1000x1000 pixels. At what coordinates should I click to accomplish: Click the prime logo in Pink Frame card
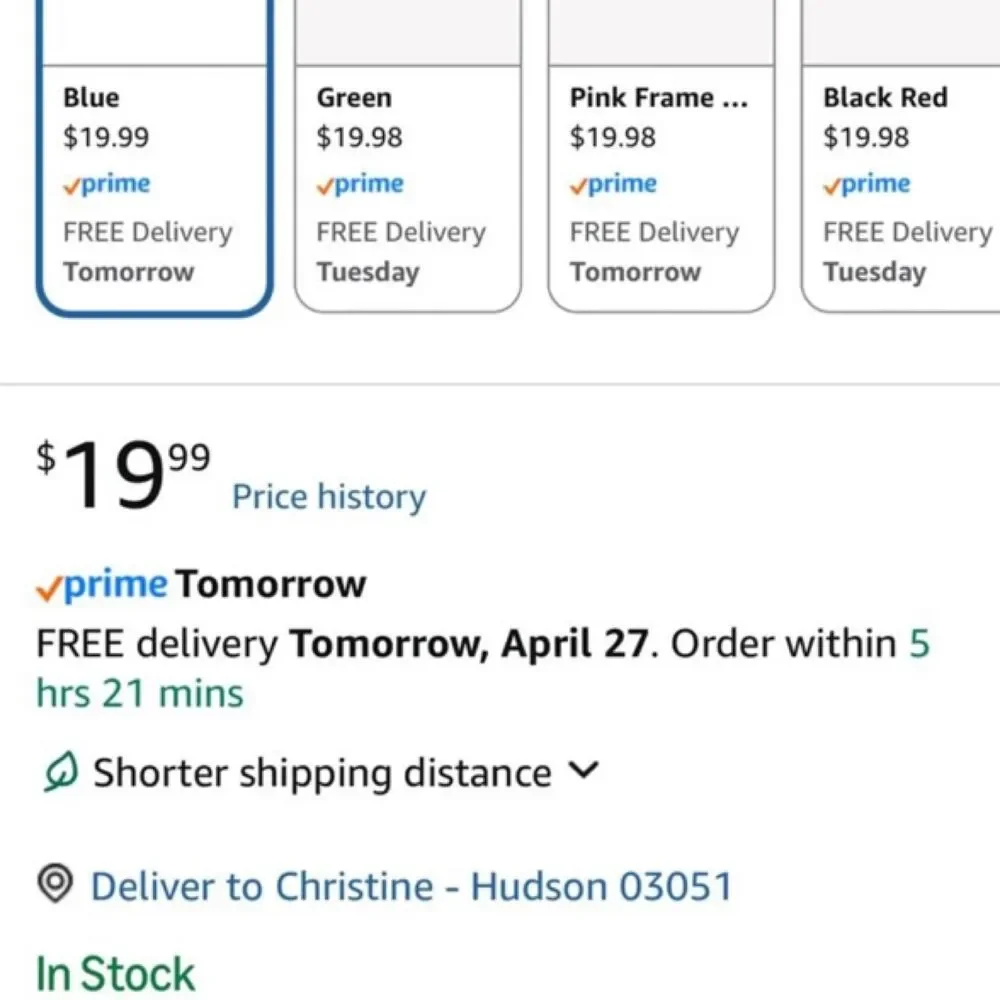(x=613, y=184)
